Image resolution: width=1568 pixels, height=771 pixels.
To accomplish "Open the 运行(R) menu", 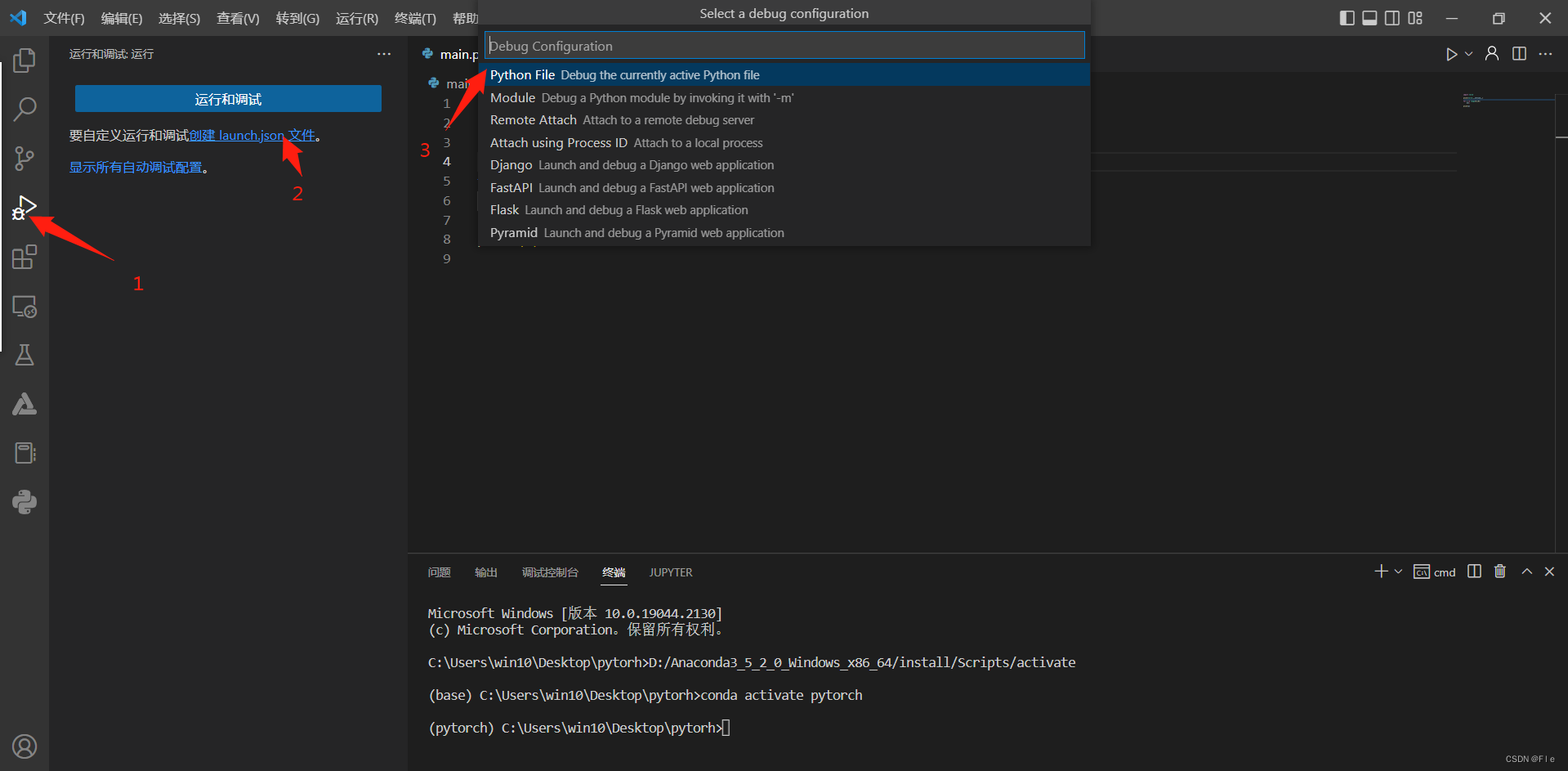I will click(x=357, y=18).
